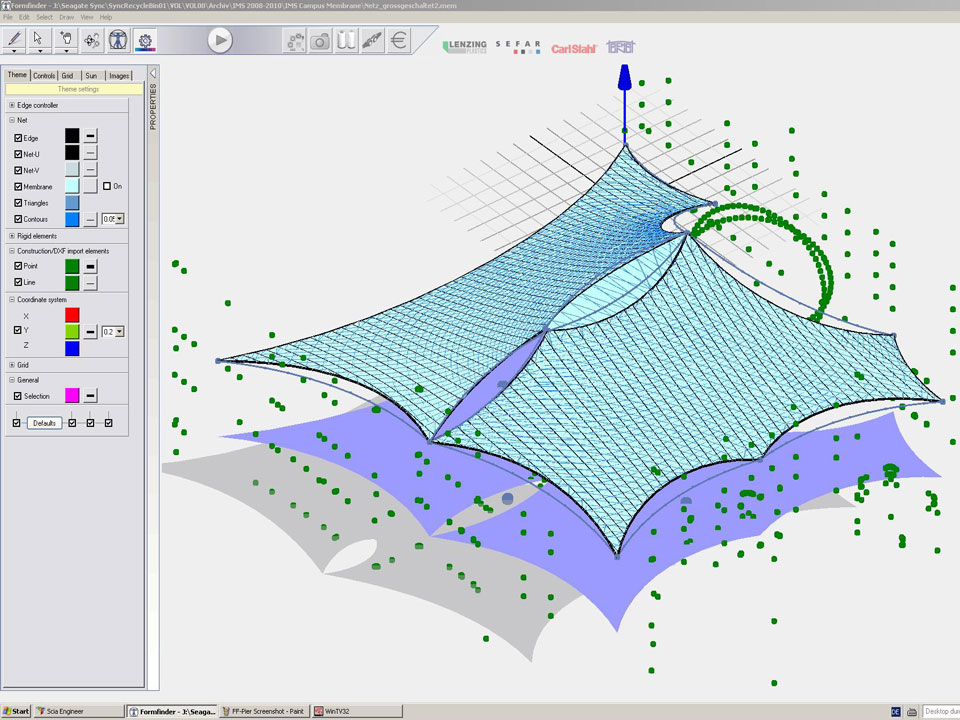Click the Defaults button
The image size is (960, 720).
click(x=44, y=423)
